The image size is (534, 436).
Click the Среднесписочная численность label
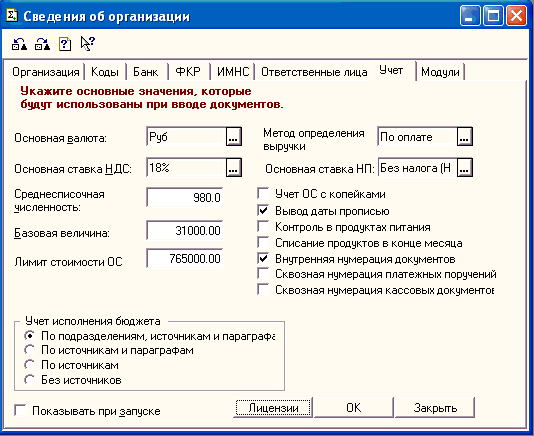click(59, 201)
